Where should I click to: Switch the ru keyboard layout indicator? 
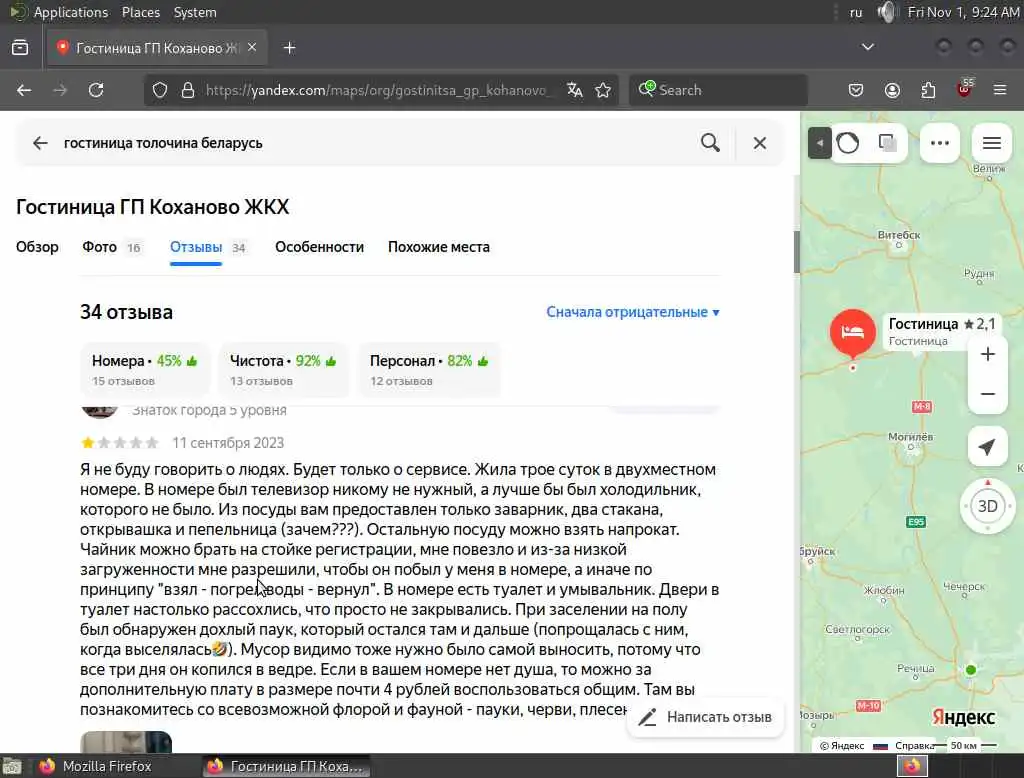pos(856,12)
